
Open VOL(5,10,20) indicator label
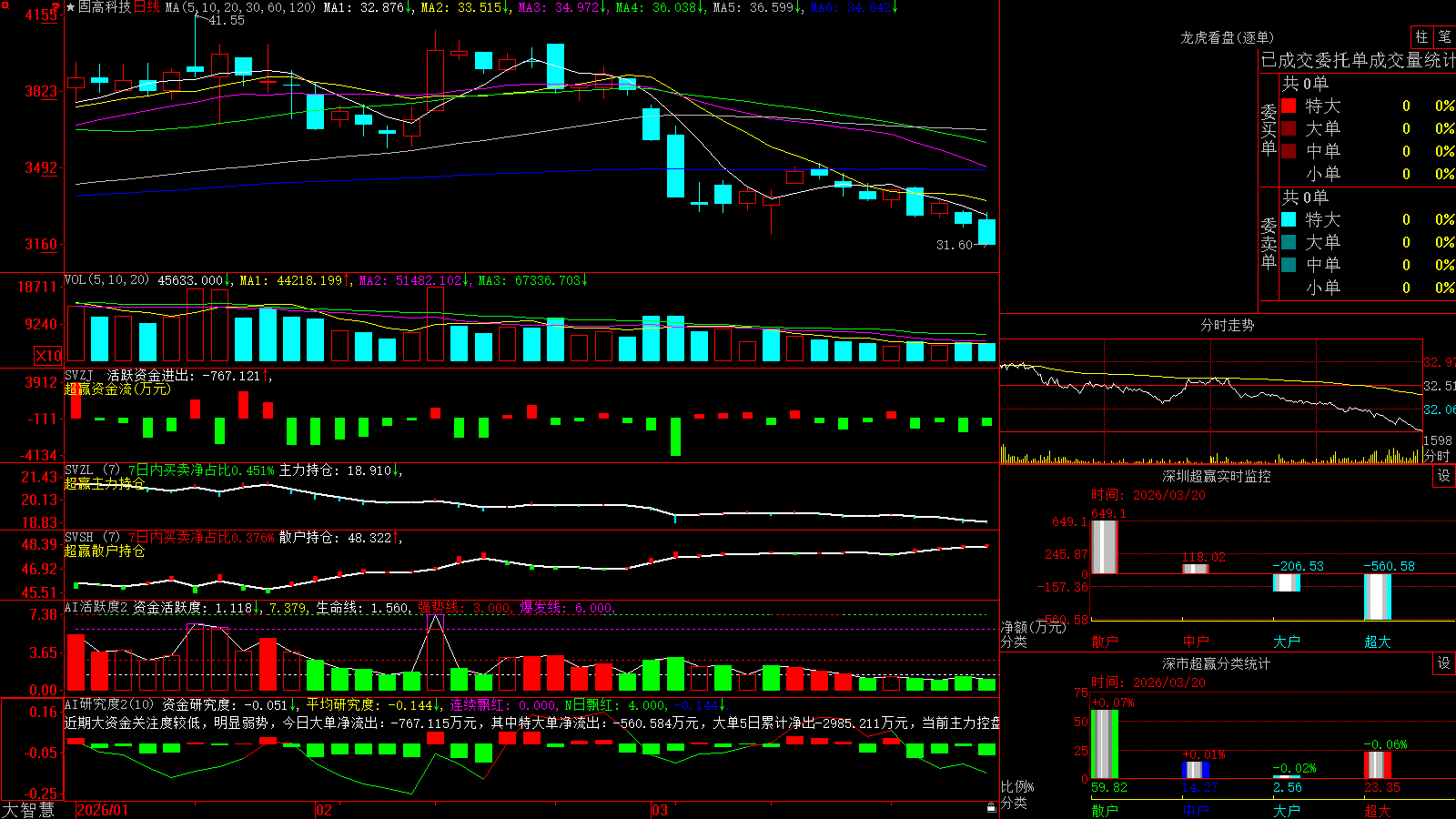(x=106, y=280)
